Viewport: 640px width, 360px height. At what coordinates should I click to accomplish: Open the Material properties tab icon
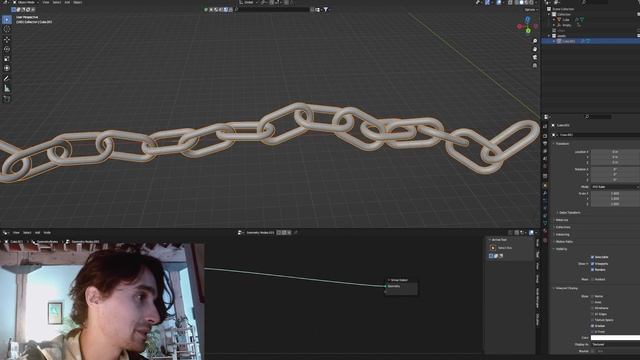point(545,231)
